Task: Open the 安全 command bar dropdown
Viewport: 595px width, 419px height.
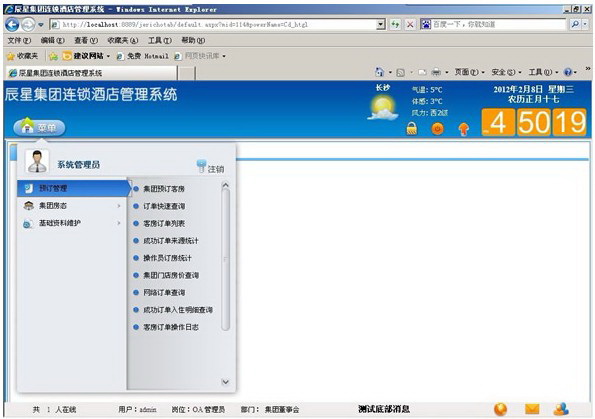Action: pos(506,72)
